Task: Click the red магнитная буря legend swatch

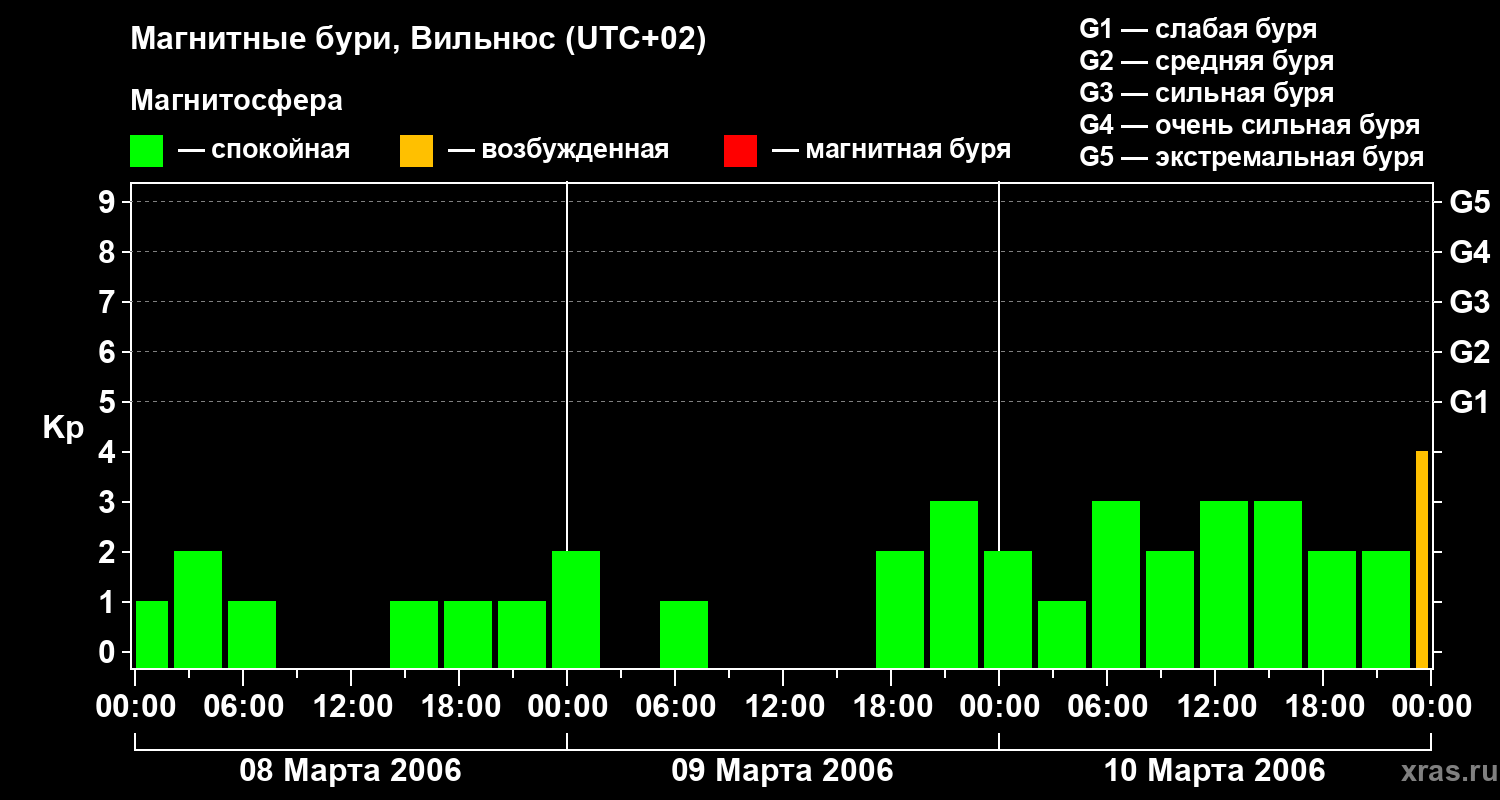Action: [740, 151]
